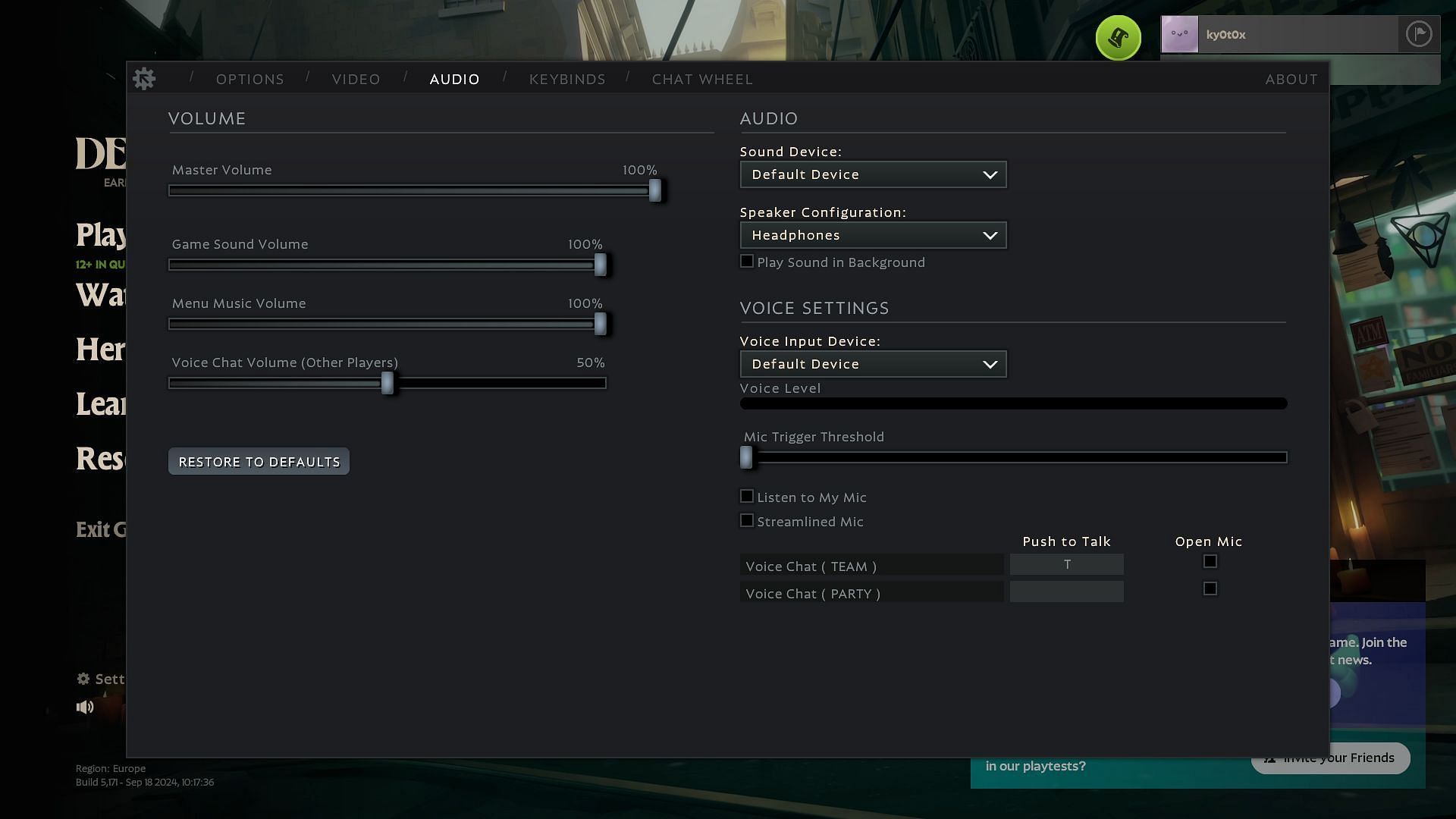Click the ABOUT tab link
1456x819 pixels.
click(x=1291, y=79)
